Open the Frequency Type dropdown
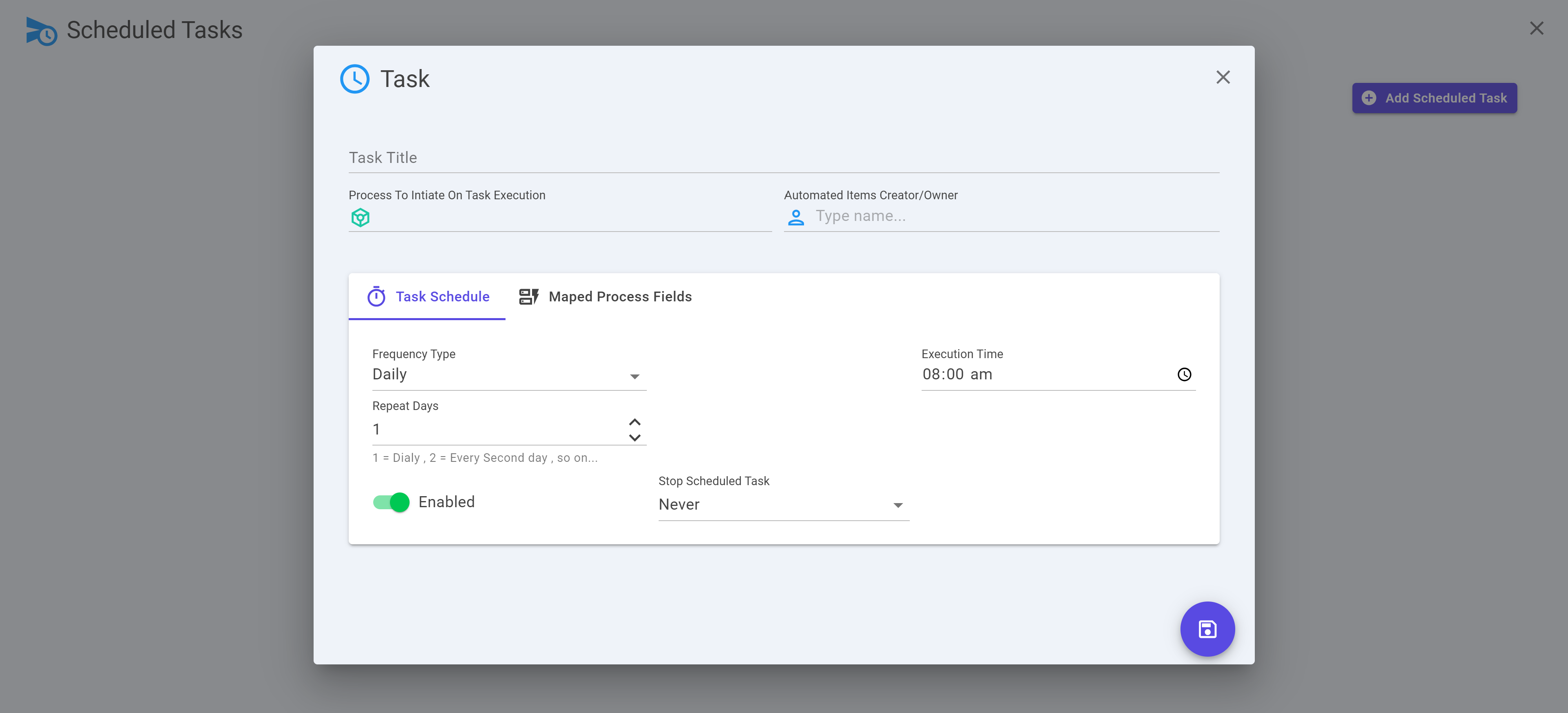Image resolution: width=1568 pixels, height=713 pixels. [x=509, y=374]
